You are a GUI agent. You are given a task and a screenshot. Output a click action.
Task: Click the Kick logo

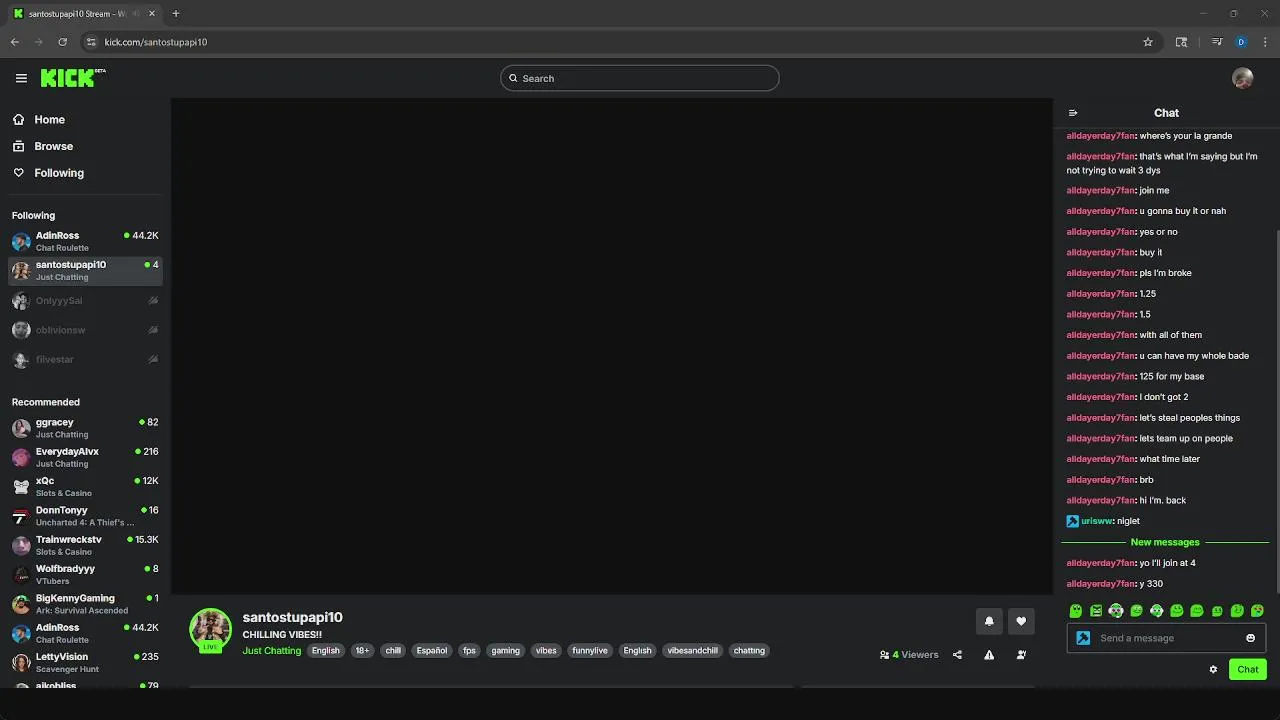pos(72,77)
